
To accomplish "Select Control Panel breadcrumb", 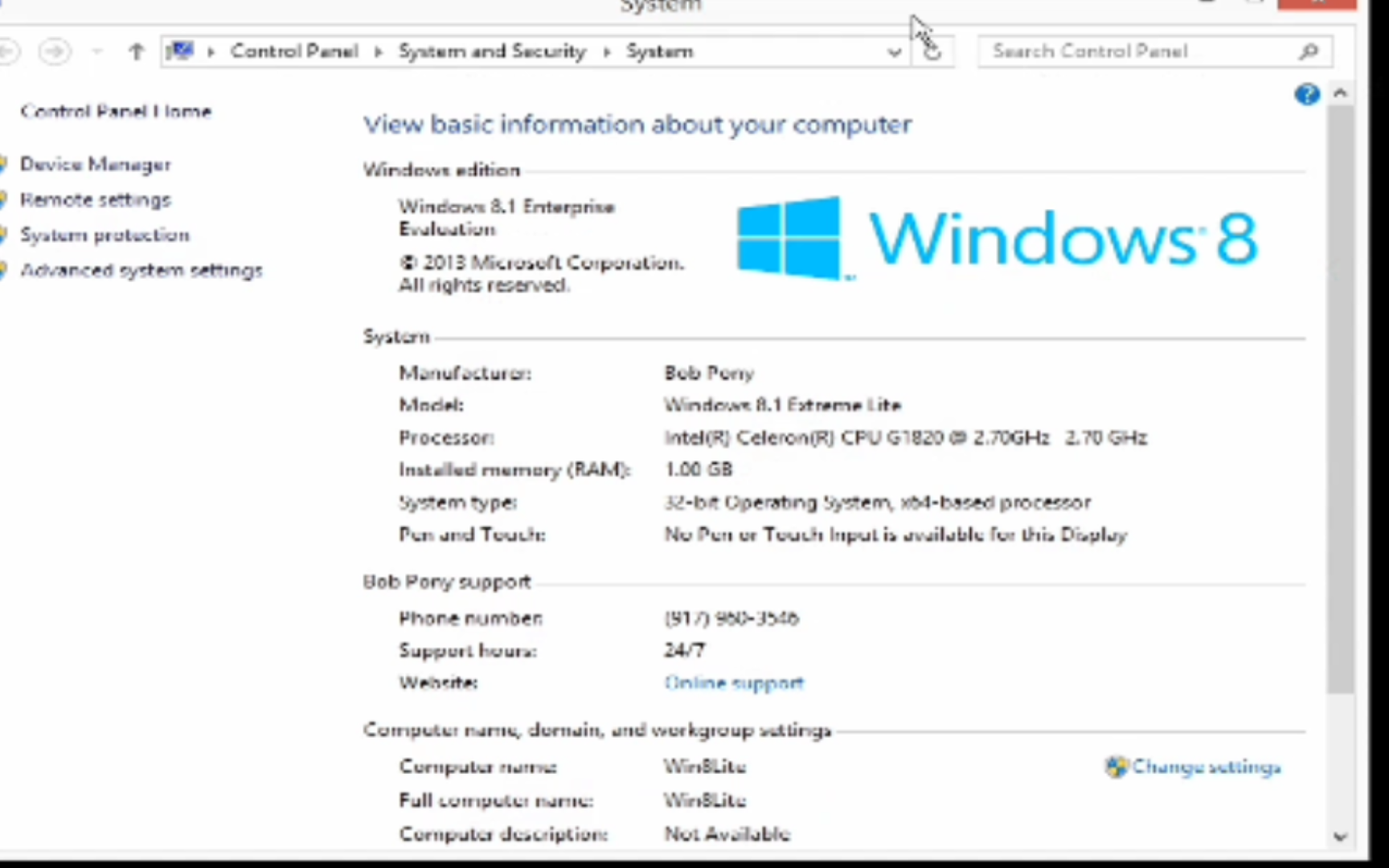I will click(294, 51).
